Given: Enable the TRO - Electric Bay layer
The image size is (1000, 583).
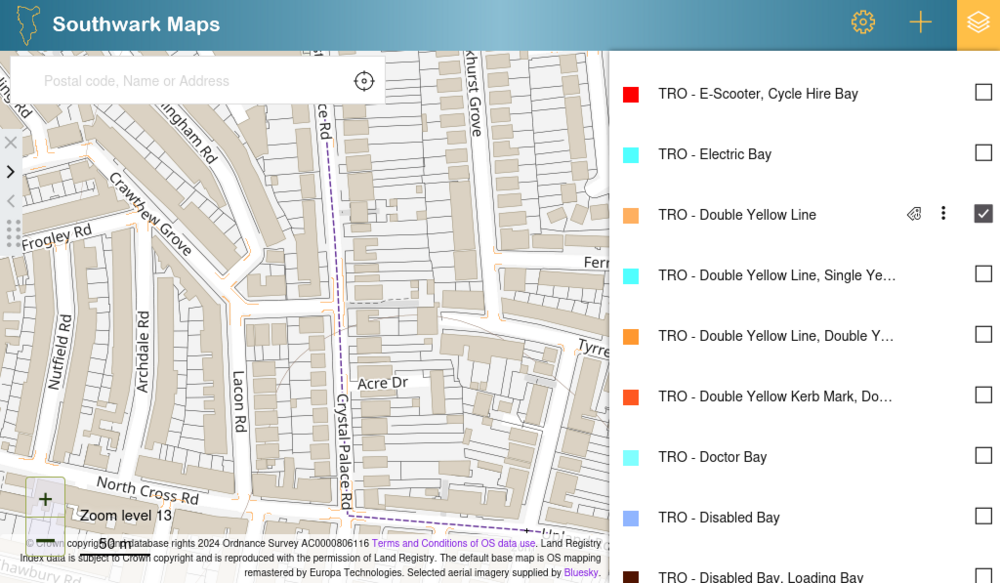Looking at the screenshot, I should (983, 152).
